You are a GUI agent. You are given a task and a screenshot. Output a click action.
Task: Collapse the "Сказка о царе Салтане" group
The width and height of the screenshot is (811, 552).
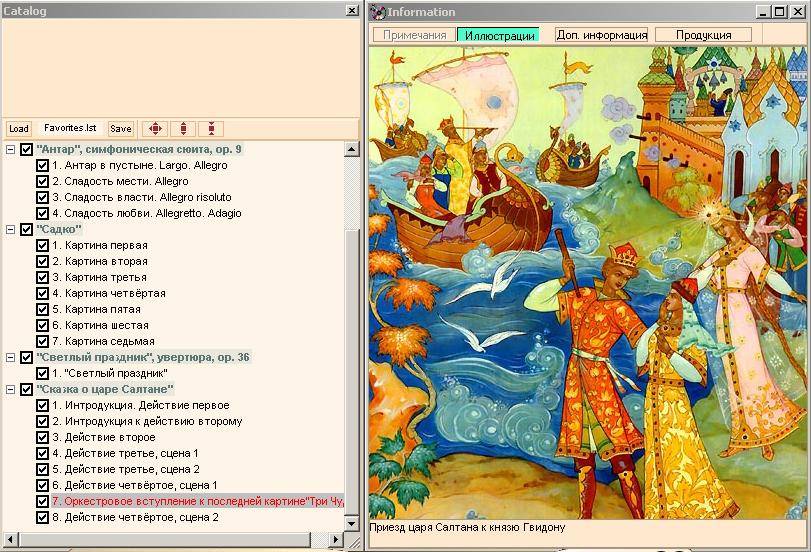(x=10, y=389)
